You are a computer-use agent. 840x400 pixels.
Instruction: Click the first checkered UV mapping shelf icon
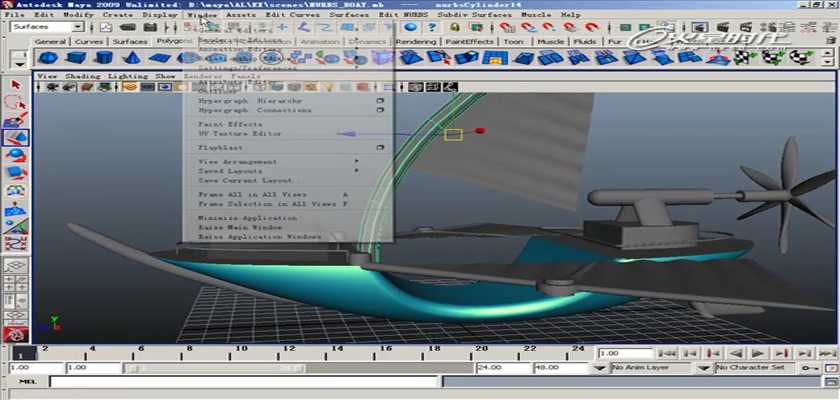point(744,57)
